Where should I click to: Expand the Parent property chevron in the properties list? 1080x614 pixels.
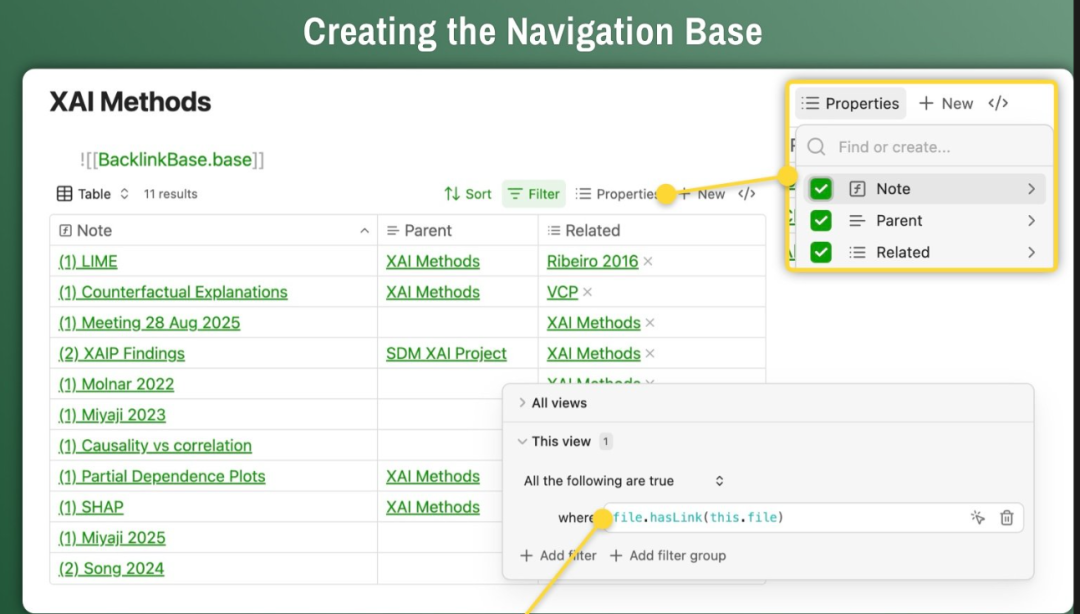(1031, 221)
